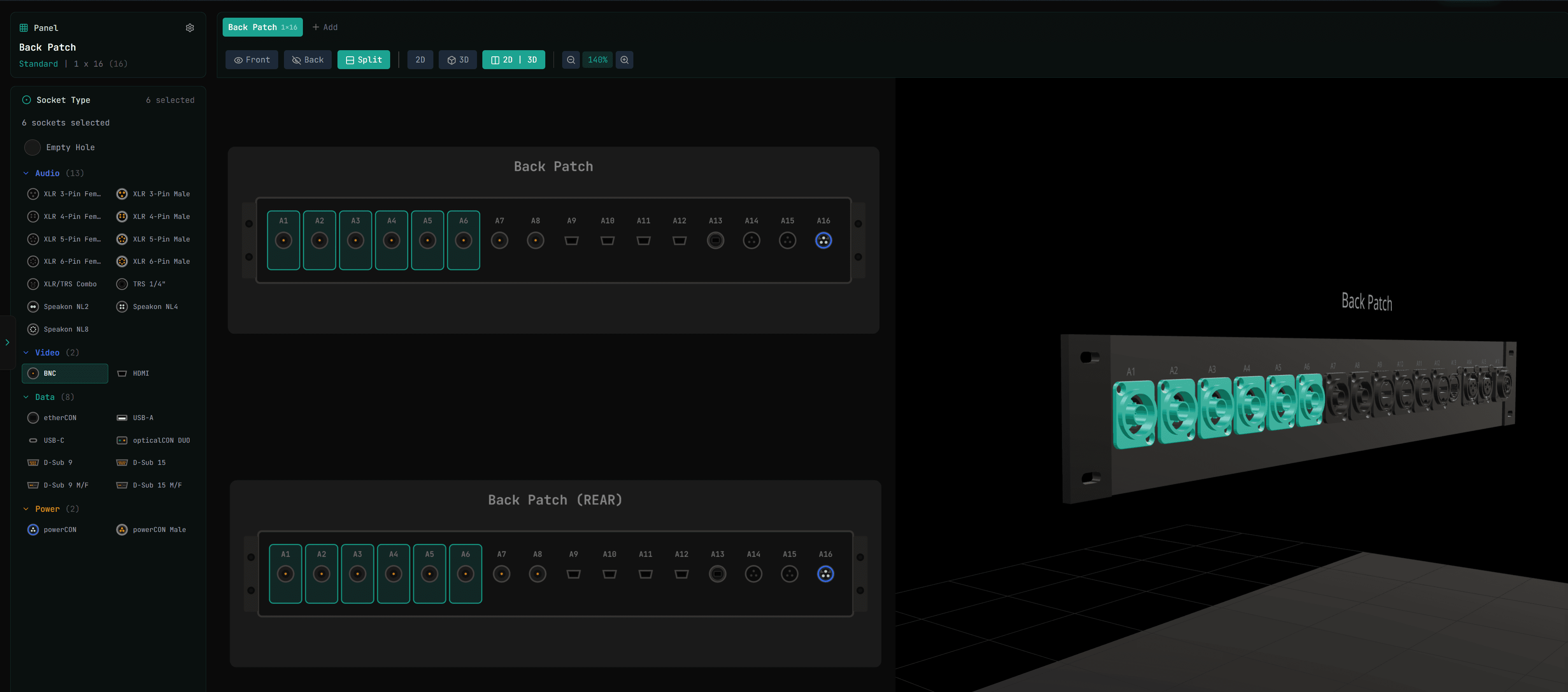Screen dimensions: 1568x692
Task: Select socket A13 on REAR panel
Action: 718,574
